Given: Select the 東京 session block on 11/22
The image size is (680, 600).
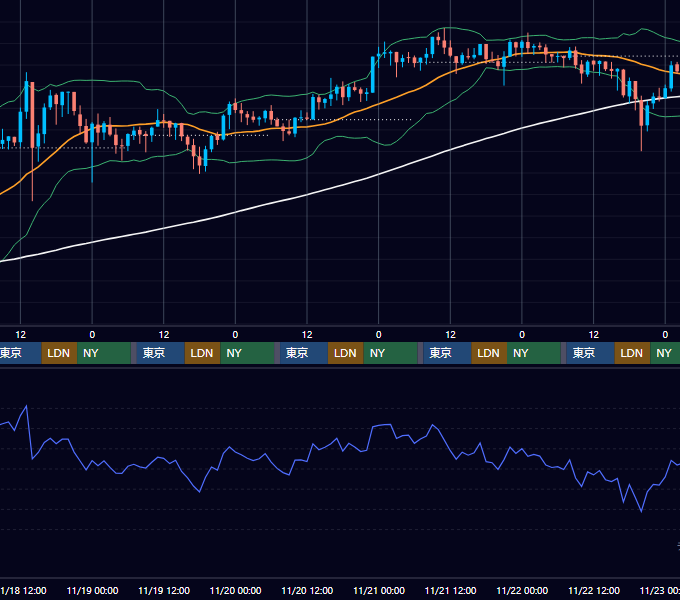Looking at the screenshot, I should click(591, 353).
